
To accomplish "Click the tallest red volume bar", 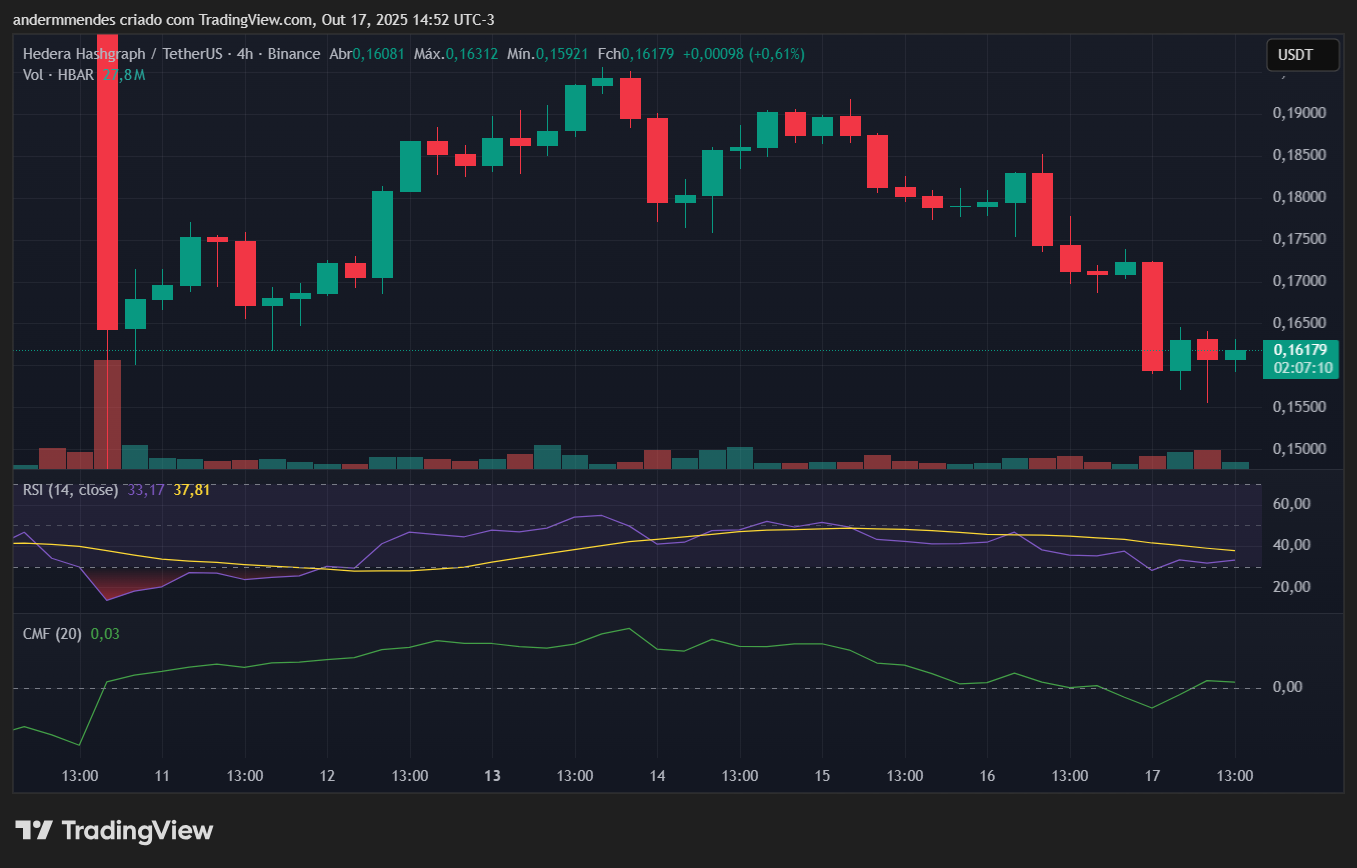I will coord(107,413).
